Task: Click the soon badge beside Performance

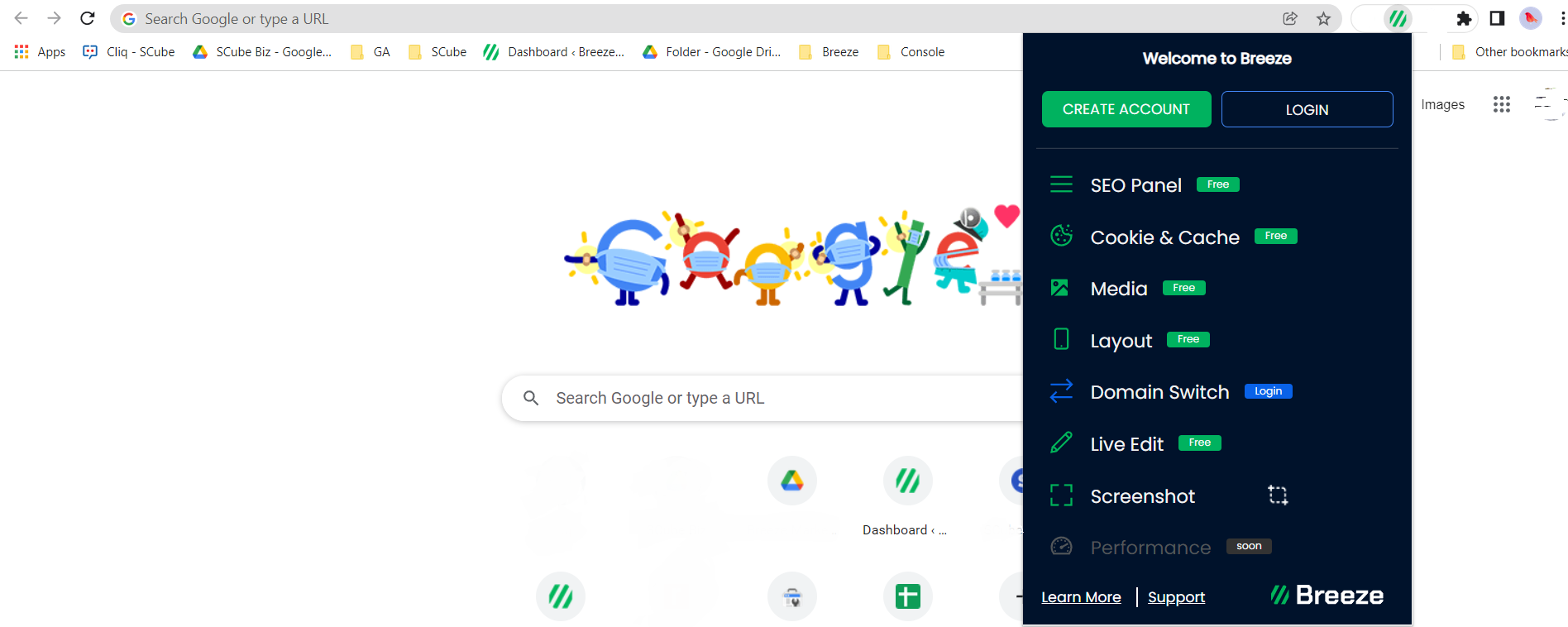Action: point(1249,546)
